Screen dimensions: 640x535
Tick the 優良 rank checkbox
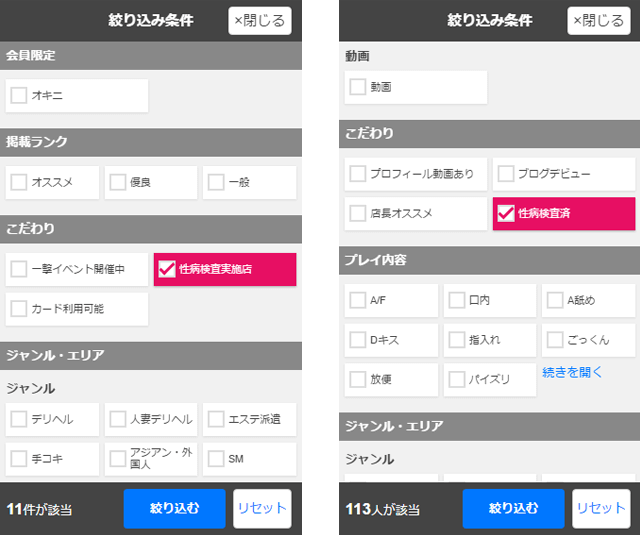[x=118, y=182]
